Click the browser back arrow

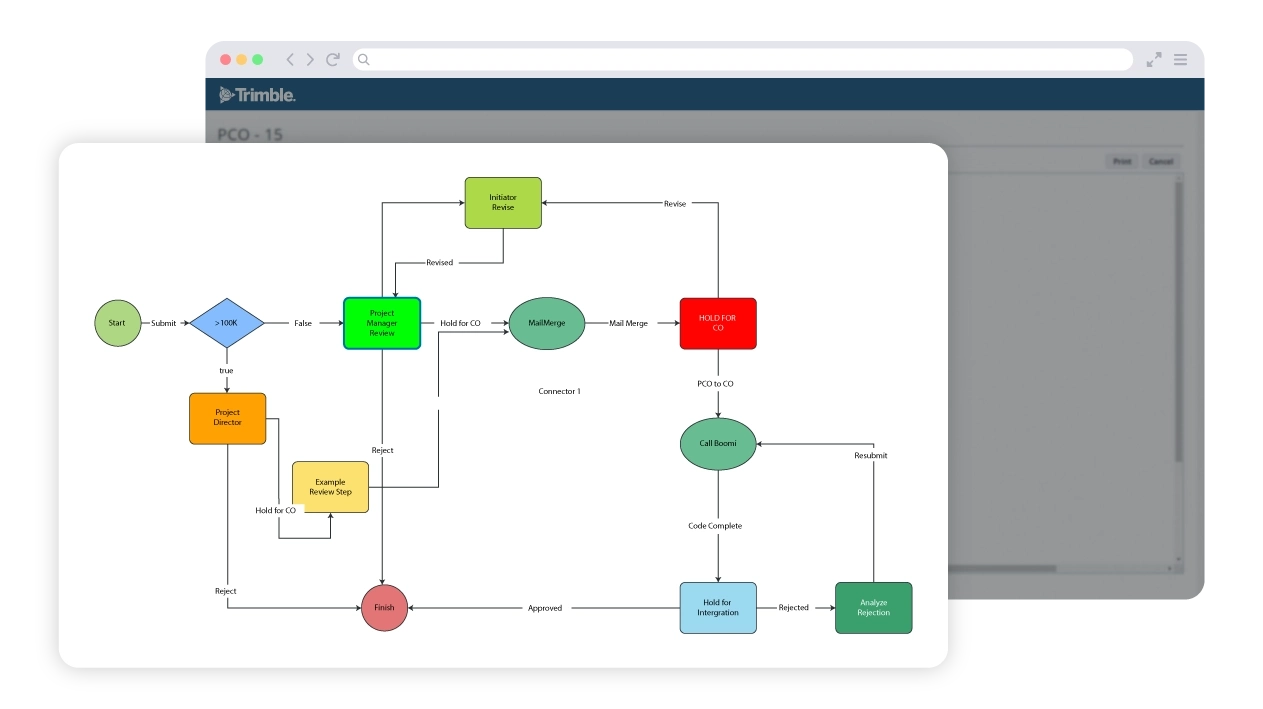click(290, 60)
